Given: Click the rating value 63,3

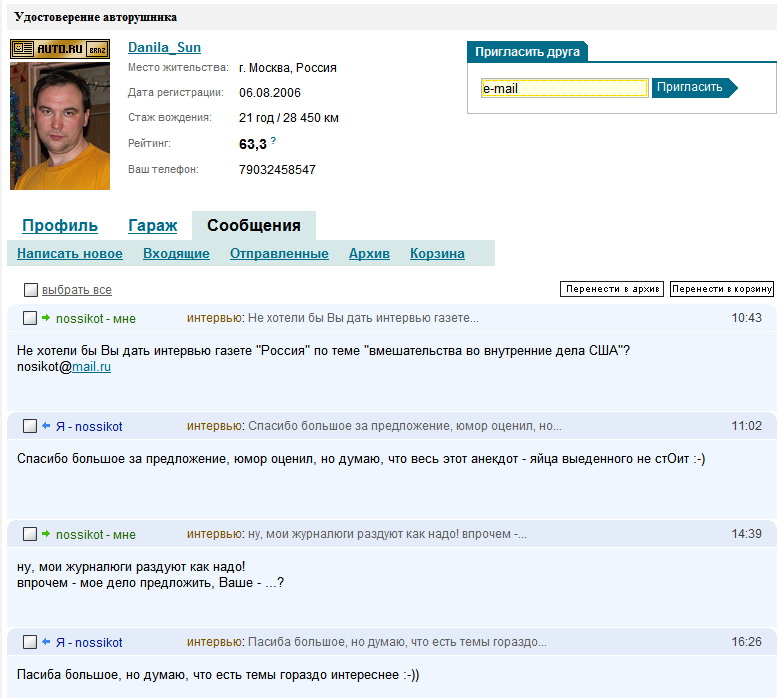Looking at the screenshot, I should tap(253, 144).
